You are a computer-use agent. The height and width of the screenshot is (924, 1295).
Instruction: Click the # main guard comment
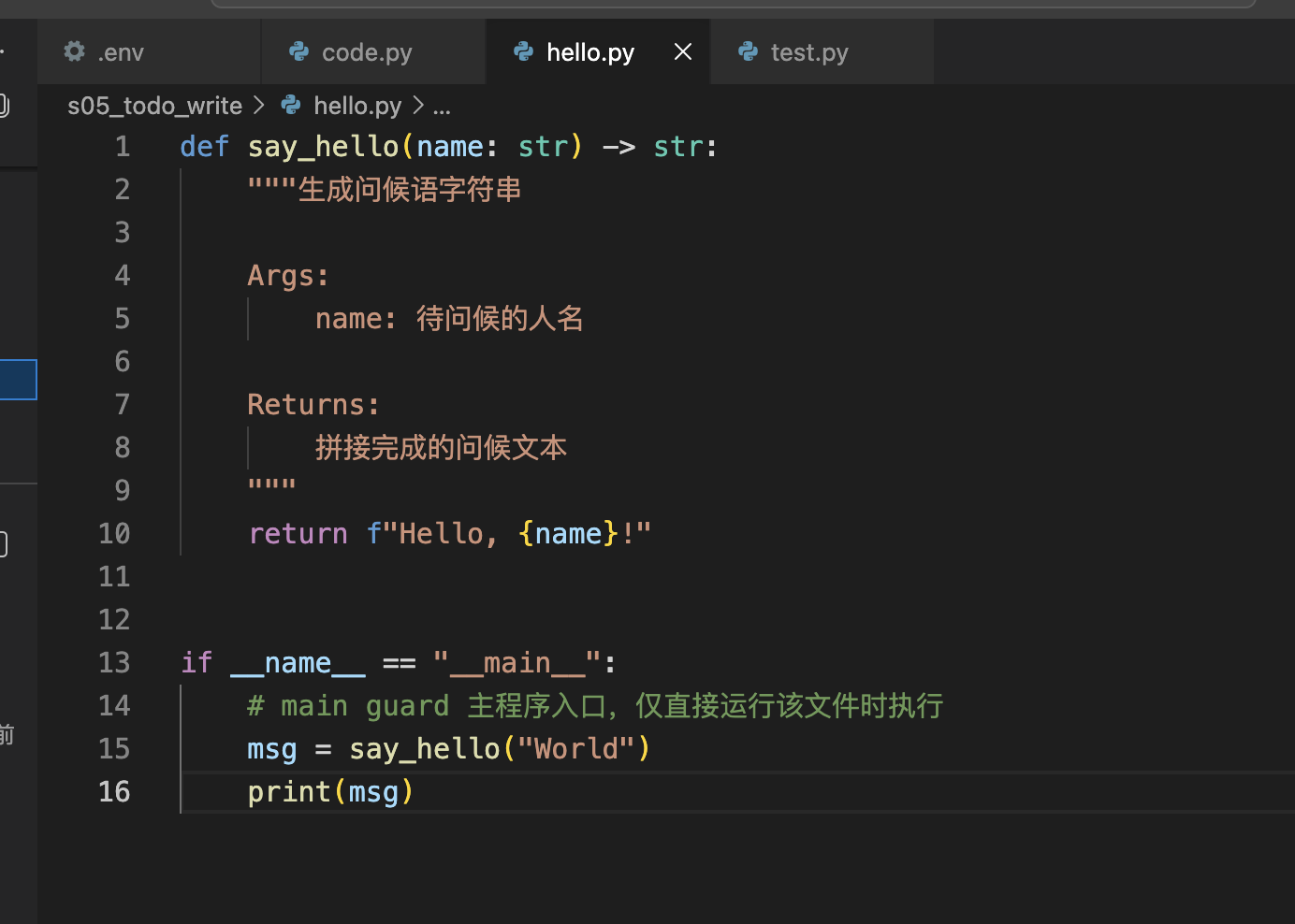[595, 706]
